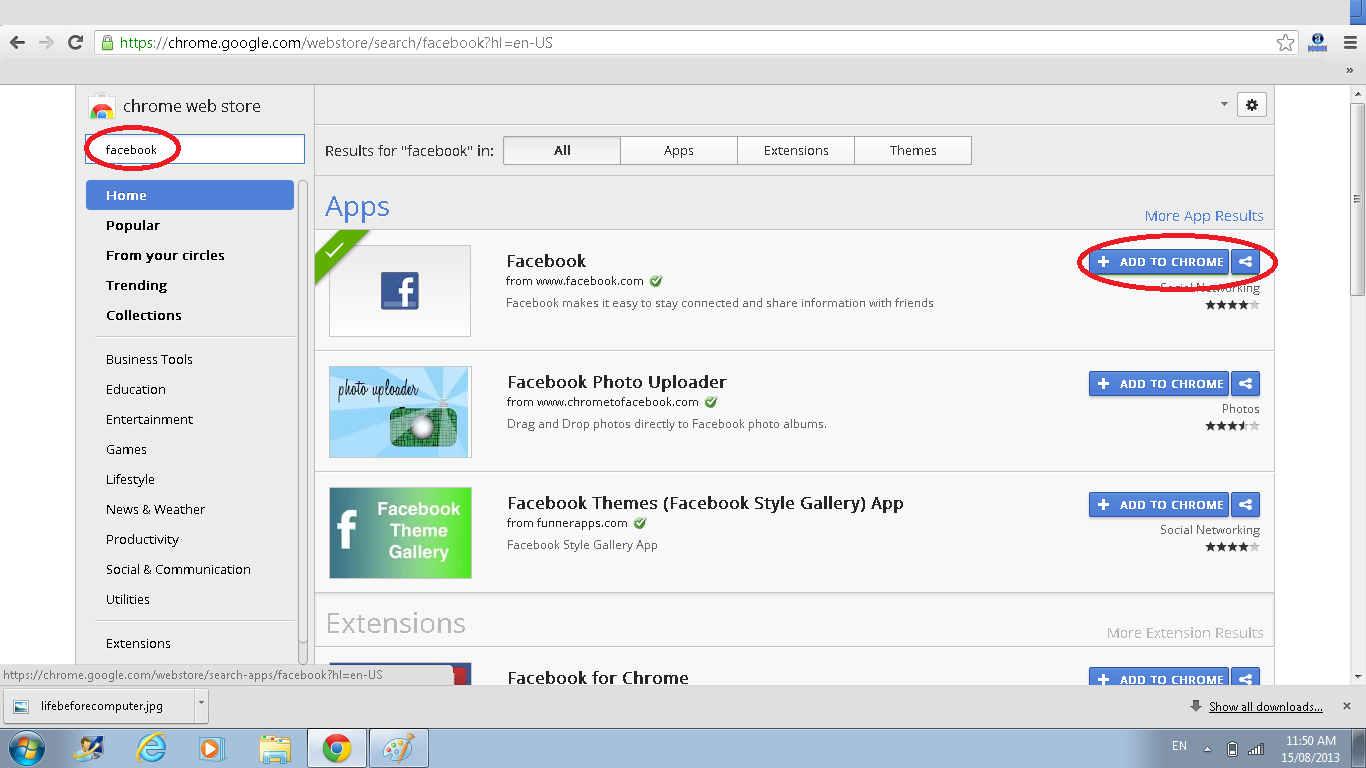
Task: Open lifebeforecomputer.jpg from downloads bar
Action: pos(98,705)
